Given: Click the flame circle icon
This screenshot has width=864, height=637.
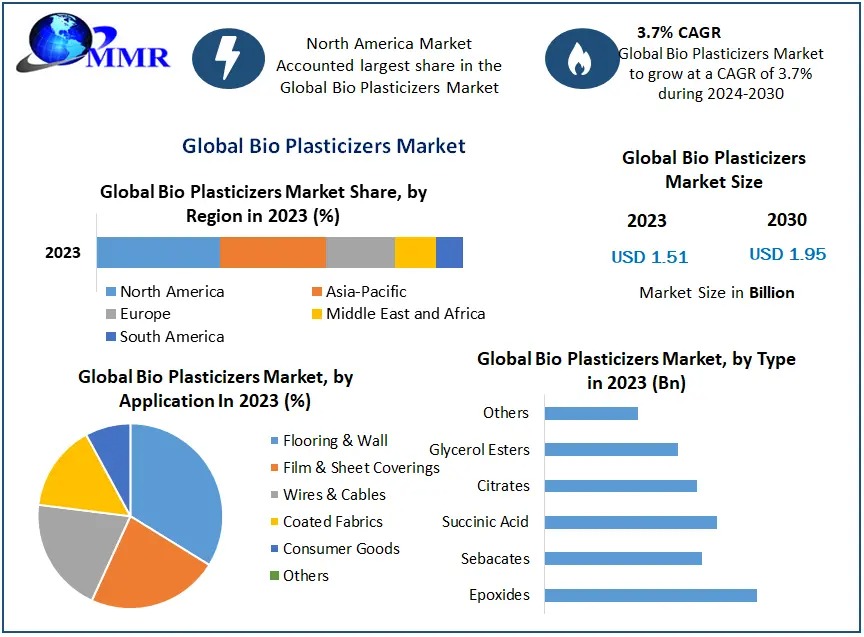Looking at the screenshot, I should tap(581, 60).
